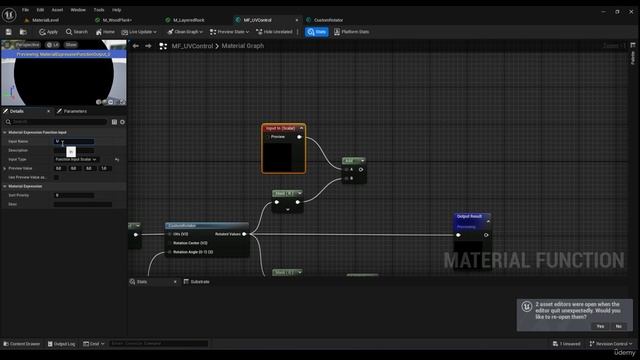Open the Show viewport options
The image size is (640, 360).
click(x=71, y=44)
